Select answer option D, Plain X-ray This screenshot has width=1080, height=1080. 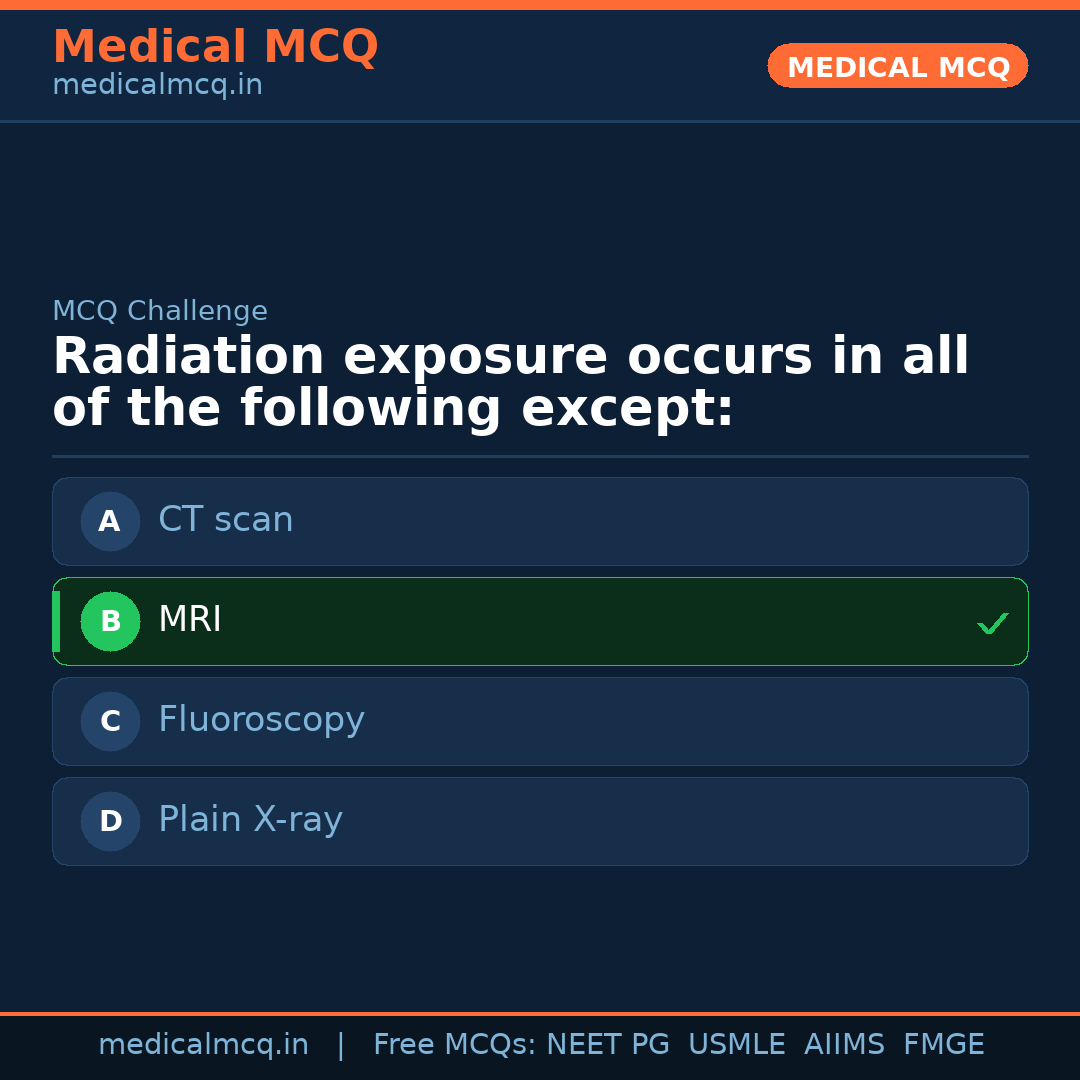click(x=540, y=821)
